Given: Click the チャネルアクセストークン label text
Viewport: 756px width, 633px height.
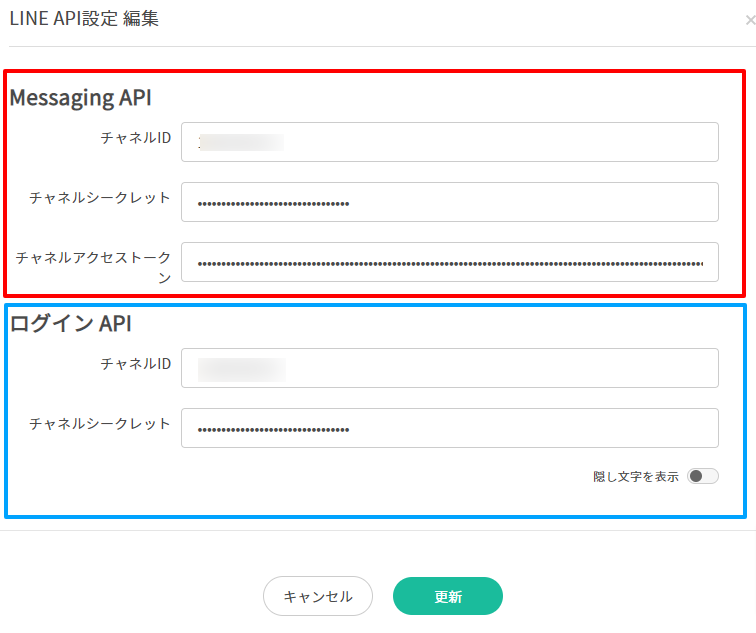Looking at the screenshot, I should [x=94, y=267].
